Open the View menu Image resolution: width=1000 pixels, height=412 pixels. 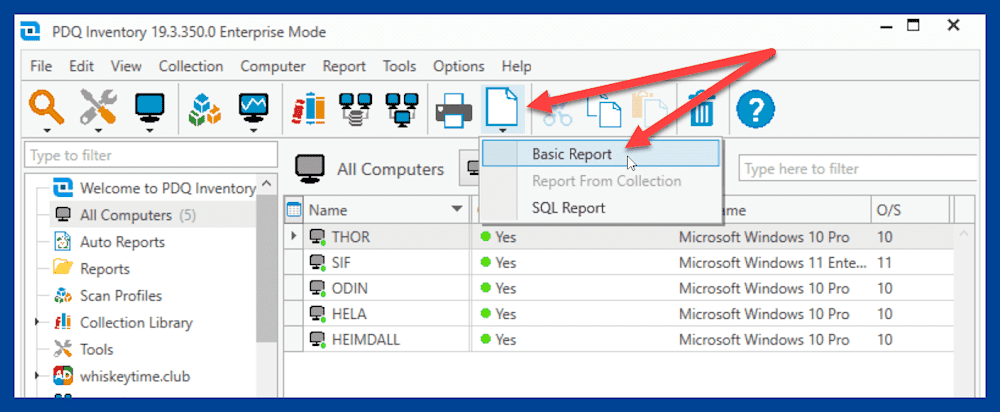(x=126, y=66)
